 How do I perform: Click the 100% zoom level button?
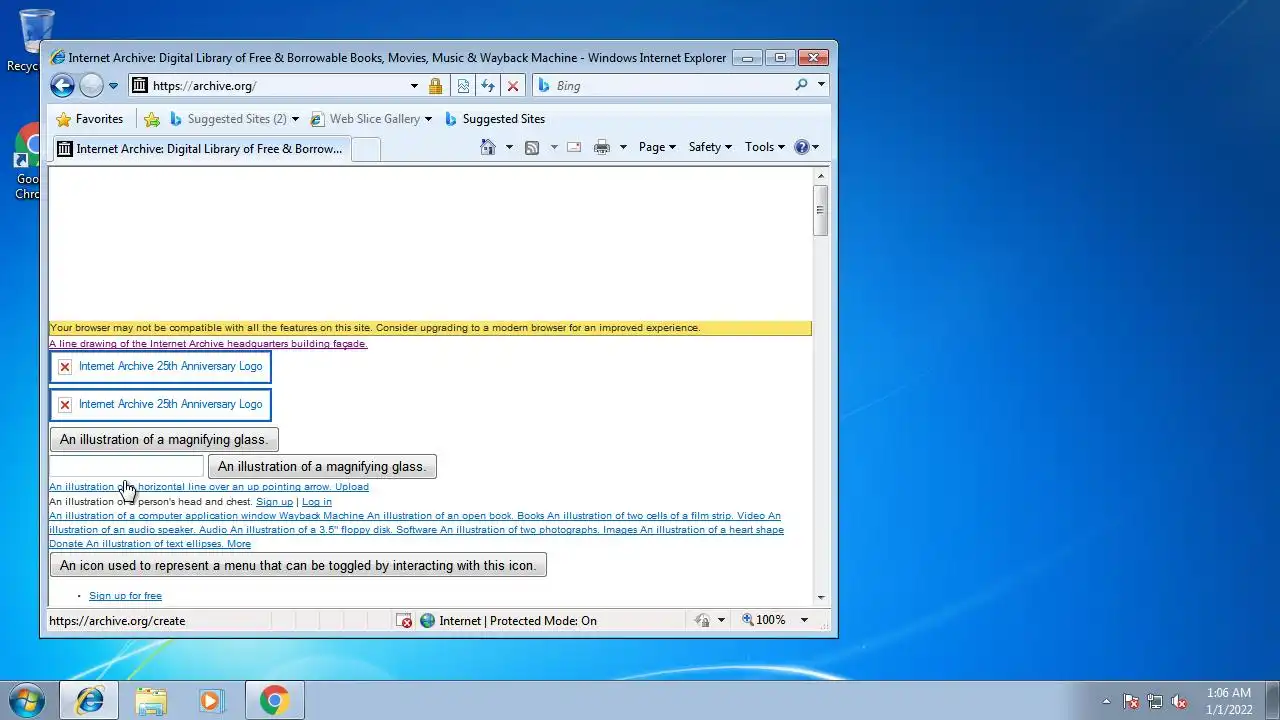point(763,621)
